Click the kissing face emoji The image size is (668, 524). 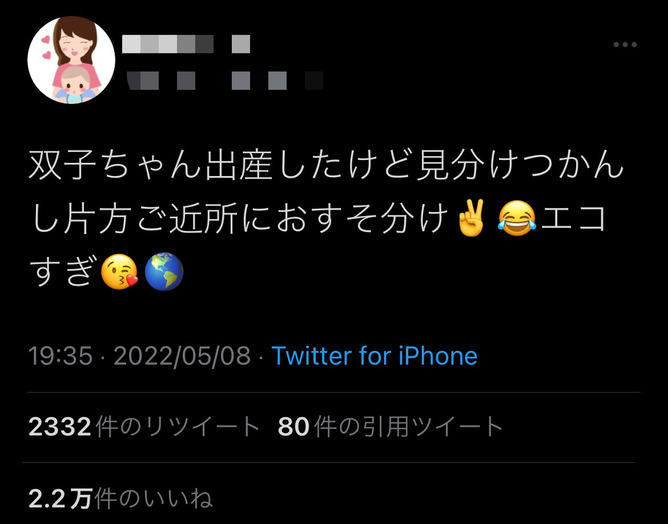(x=119, y=271)
